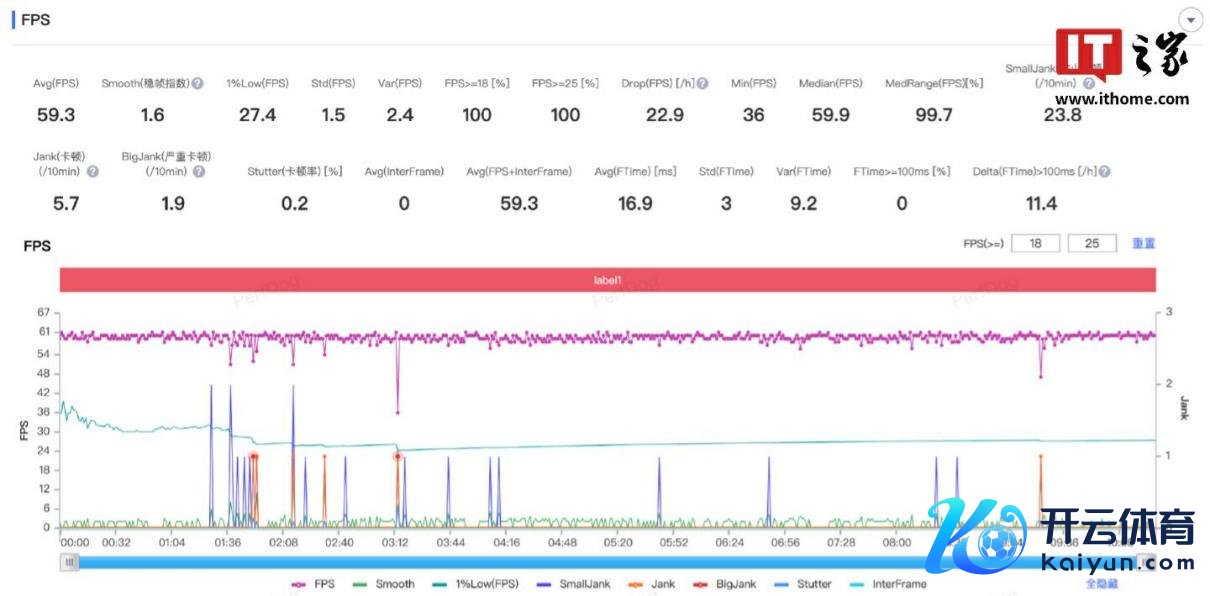The height and width of the screenshot is (596, 1210).
Task: Toggle Stutter series in legend
Action: coord(806,584)
